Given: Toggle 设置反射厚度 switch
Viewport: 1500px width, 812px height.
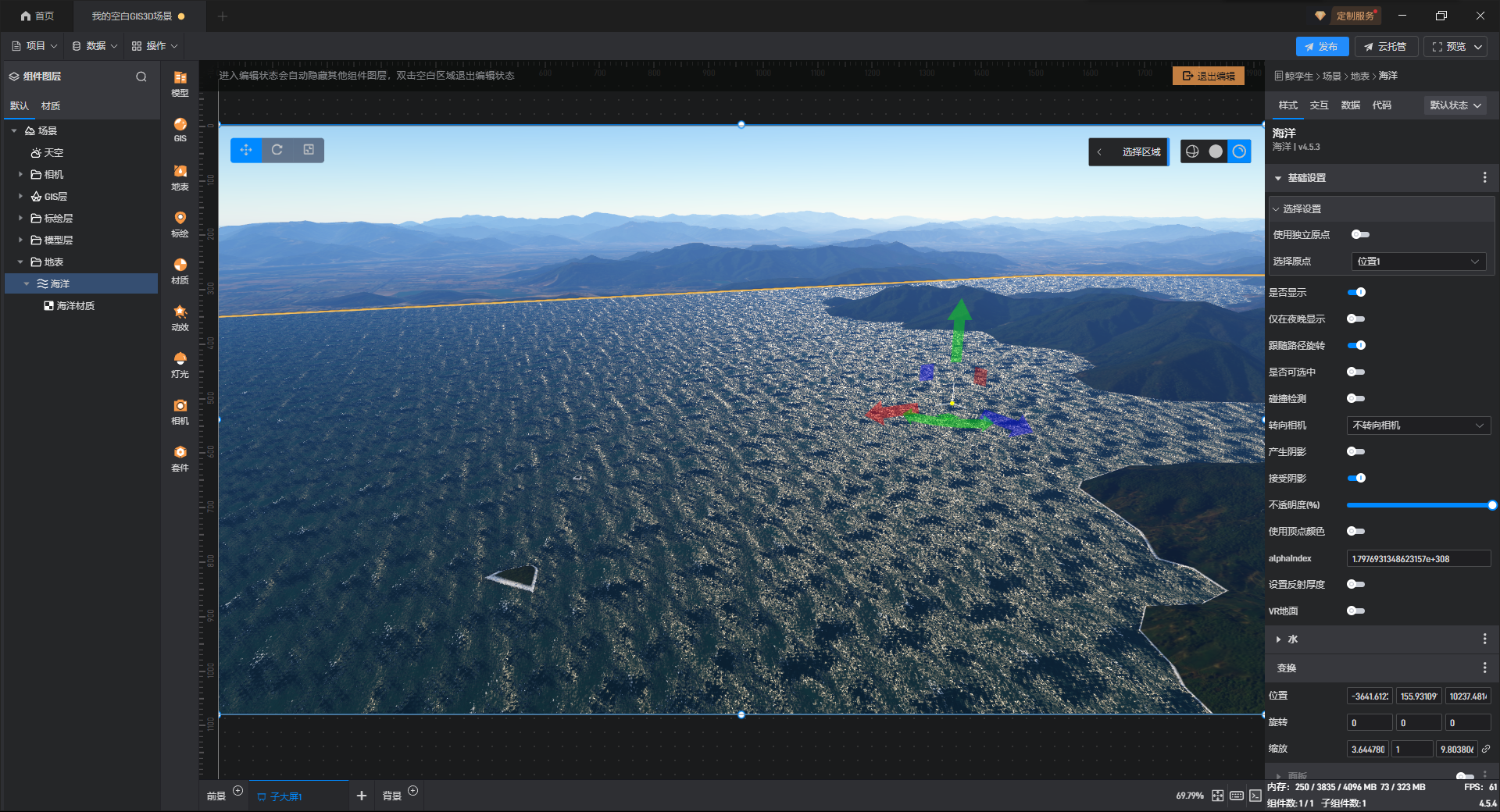Looking at the screenshot, I should (1356, 584).
